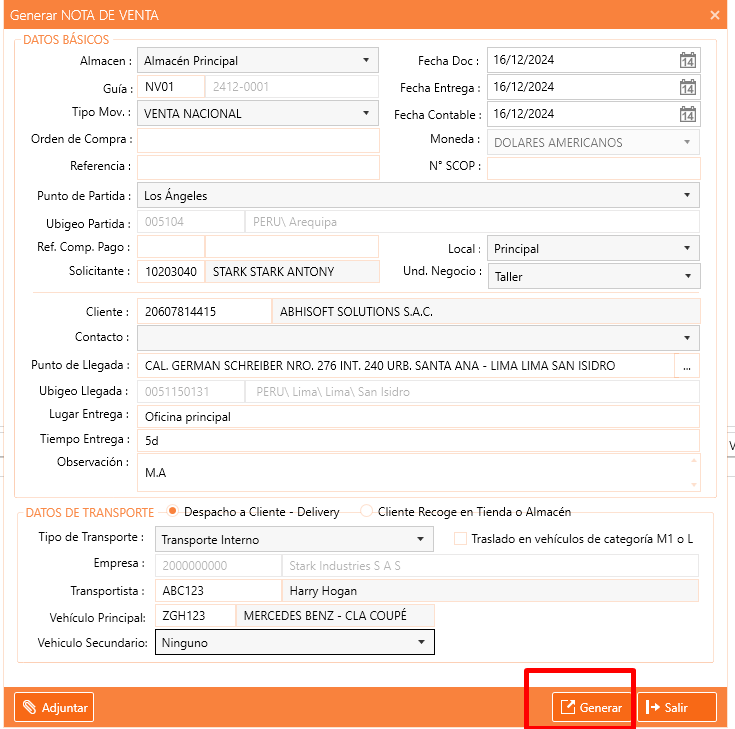Expand the Almacen dropdown
Screen dimensions: 735x729
[258, 60]
